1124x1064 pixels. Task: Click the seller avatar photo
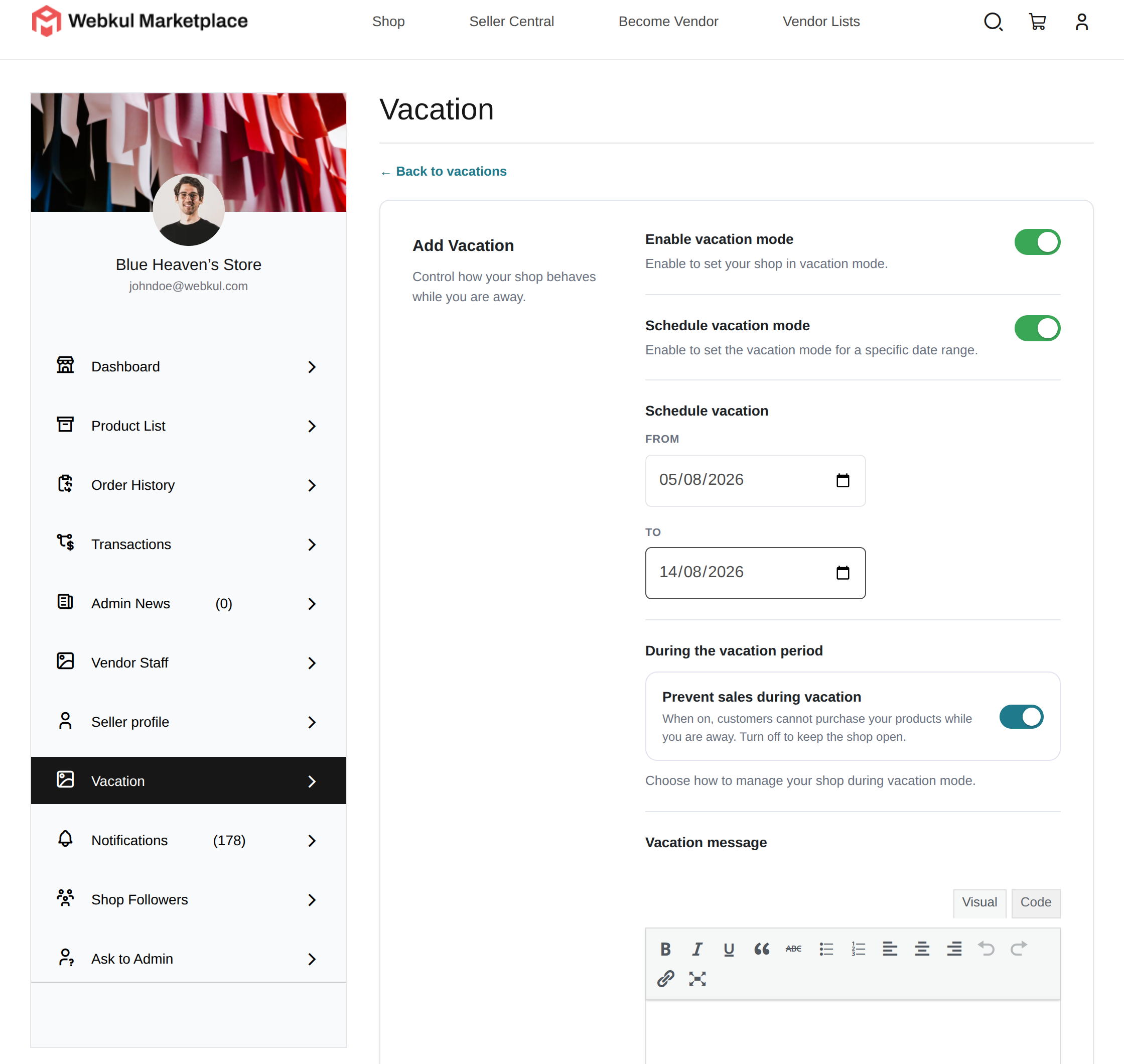click(x=188, y=210)
